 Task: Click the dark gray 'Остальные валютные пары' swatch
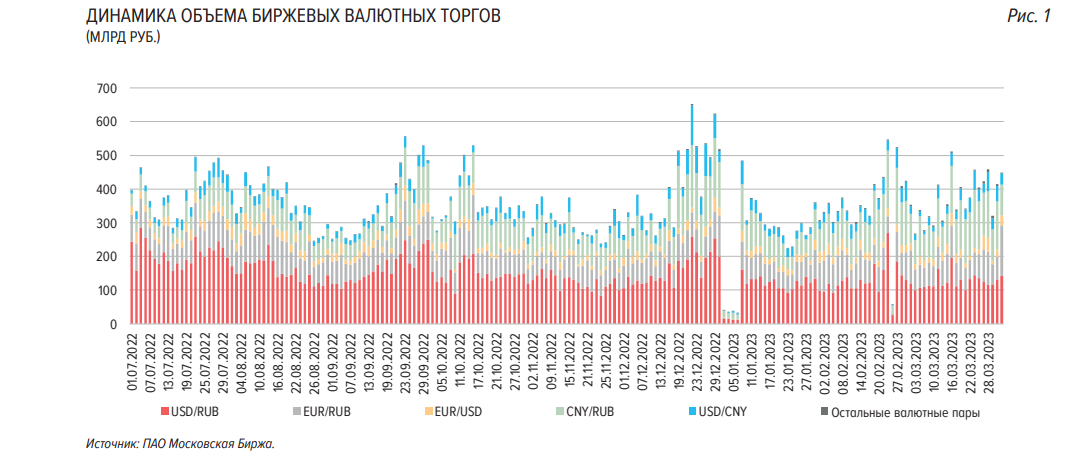824,412
